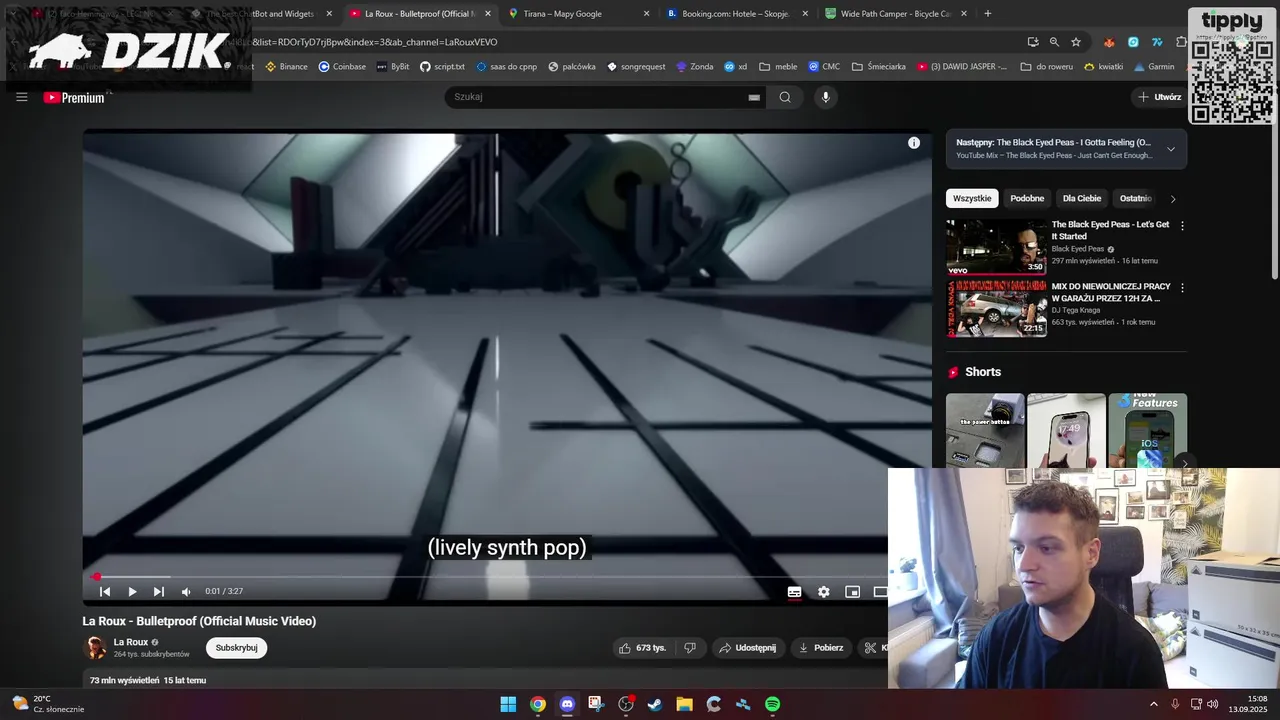The height and width of the screenshot is (720, 1280).
Task: Open the Coinbase bookmark
Action: (x=342, y=67)
